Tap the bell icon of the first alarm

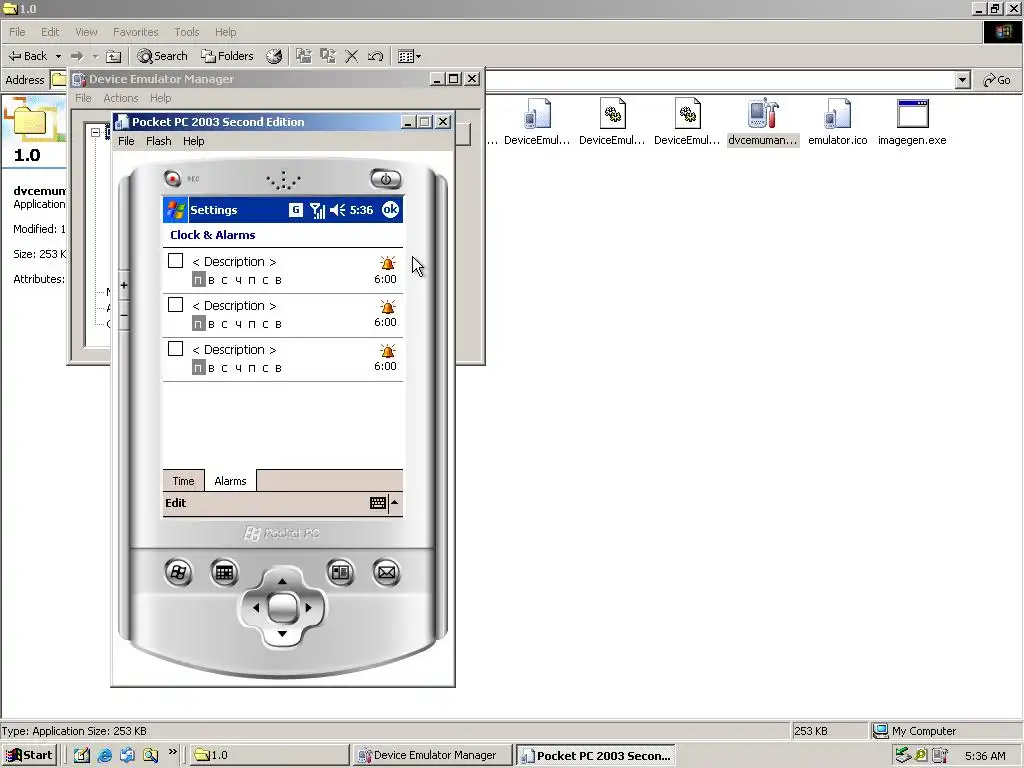(387, 263)
